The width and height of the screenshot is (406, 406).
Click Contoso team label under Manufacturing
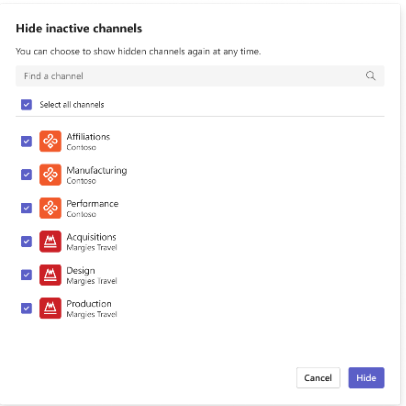pyautogui.click(x=81, y=181)
